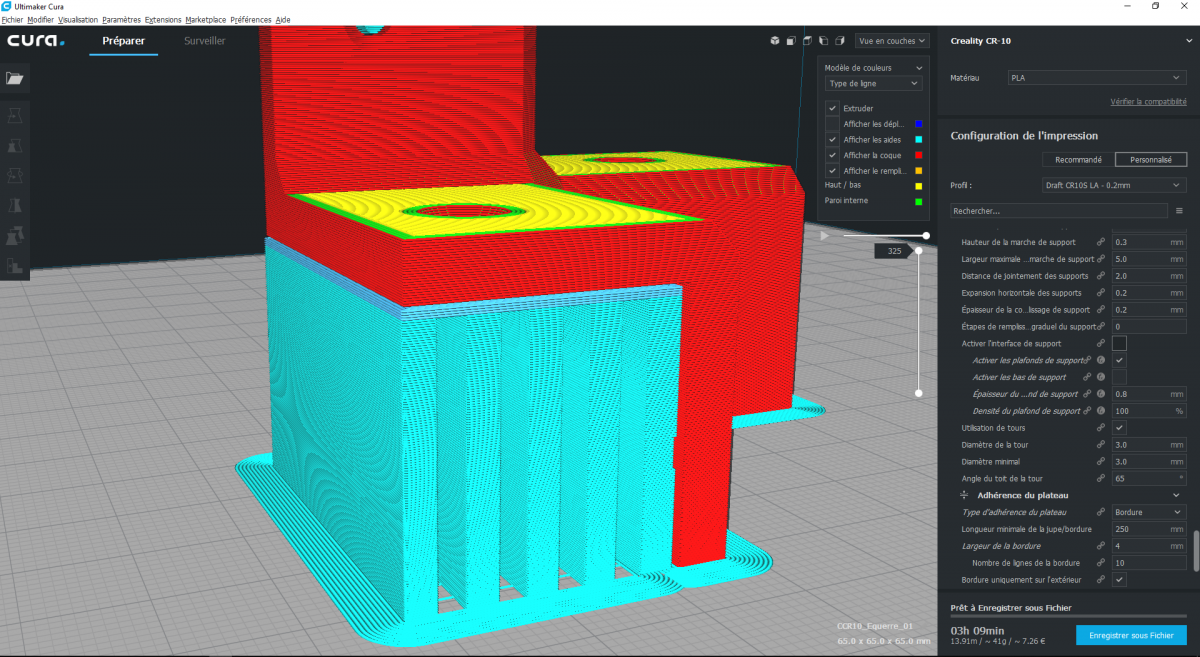The width and height of the screenshot is (1200, 657).
Task: Open the Vue en couches dropdown
Action: 892,41
